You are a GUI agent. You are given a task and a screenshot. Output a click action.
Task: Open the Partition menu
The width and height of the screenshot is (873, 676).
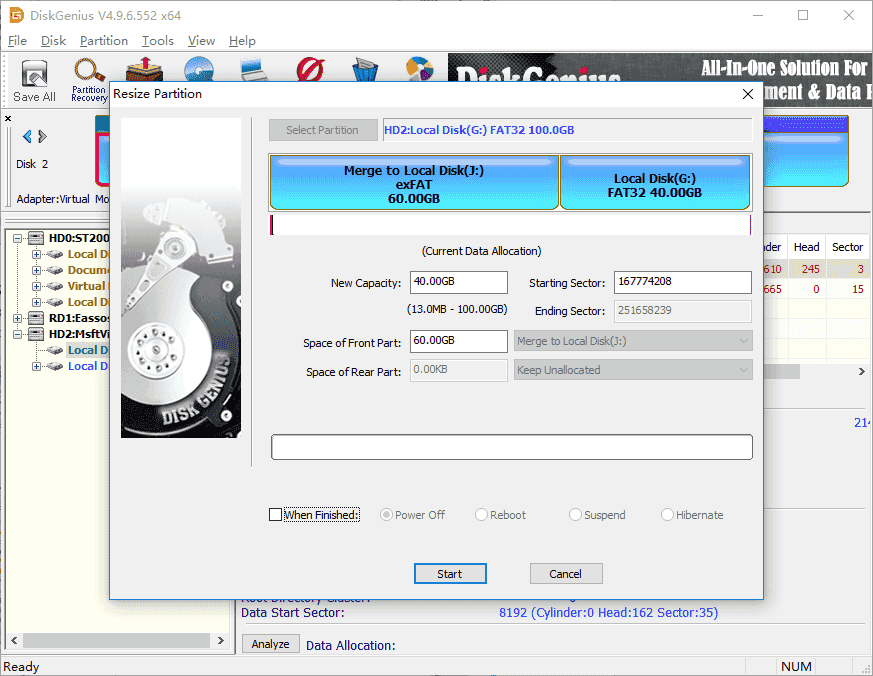pos(104,41)
